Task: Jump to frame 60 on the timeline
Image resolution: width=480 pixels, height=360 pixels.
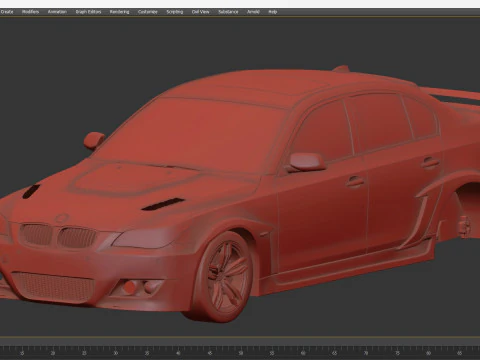Action: (303, 353)
